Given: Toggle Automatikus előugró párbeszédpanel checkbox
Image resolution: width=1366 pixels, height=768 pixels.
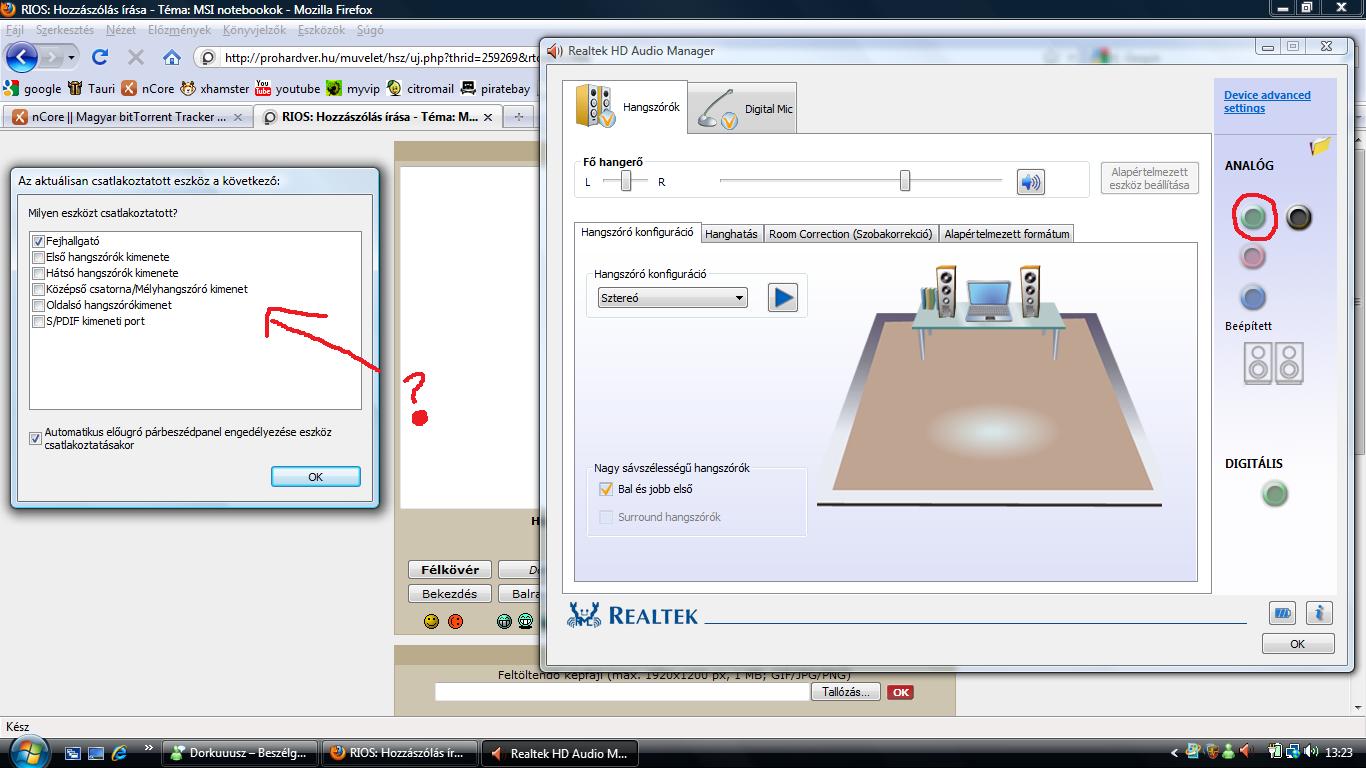Looking at the screenshot, I should coord(35,438).
